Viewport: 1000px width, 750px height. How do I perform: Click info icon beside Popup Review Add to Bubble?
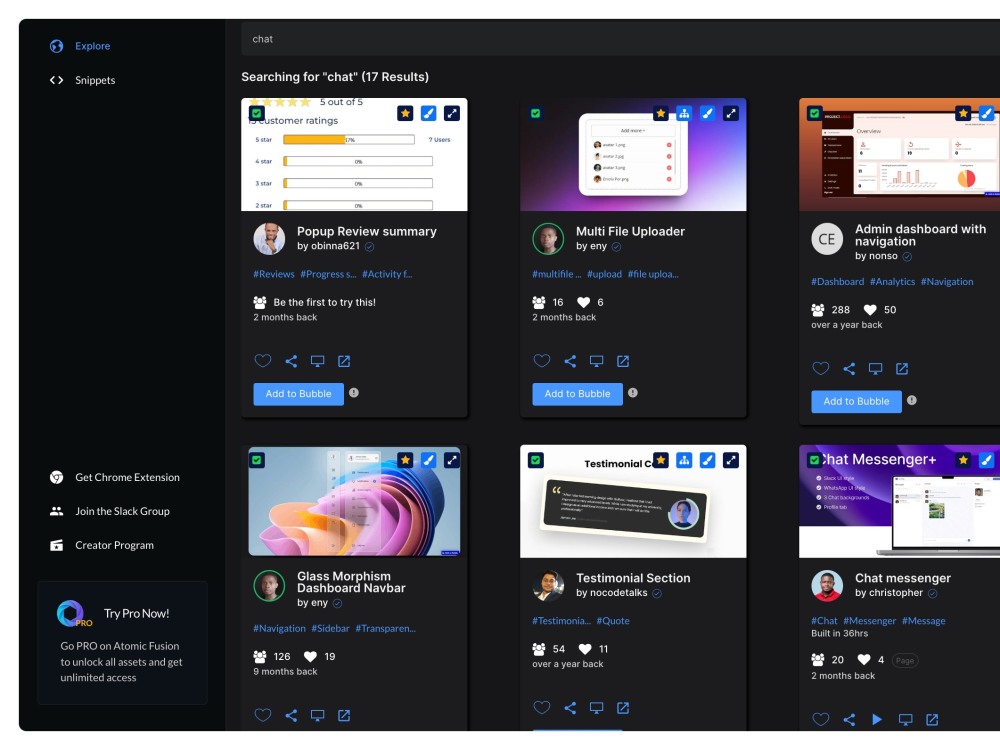point(354,393)
